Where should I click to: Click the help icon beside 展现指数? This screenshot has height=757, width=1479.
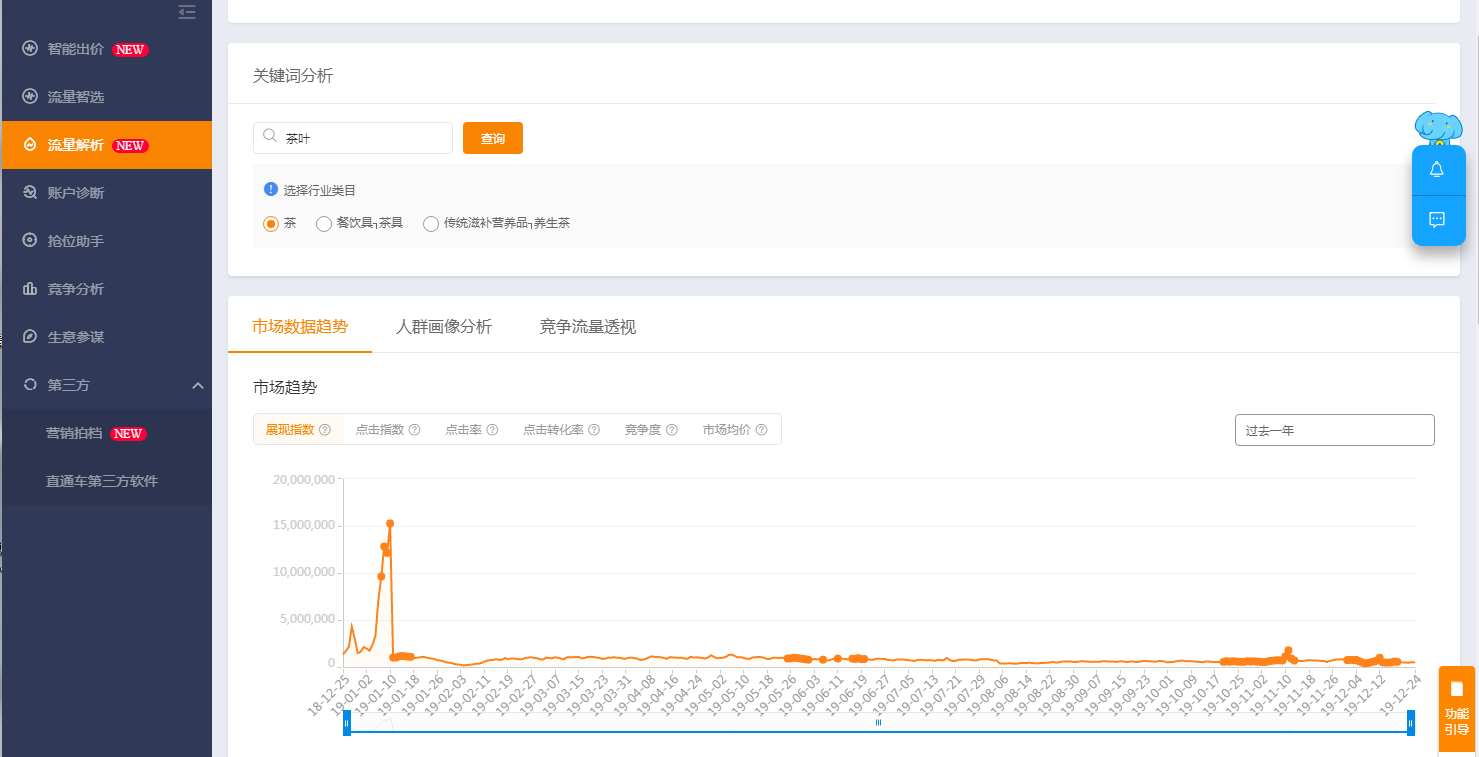tap(325, 430)
